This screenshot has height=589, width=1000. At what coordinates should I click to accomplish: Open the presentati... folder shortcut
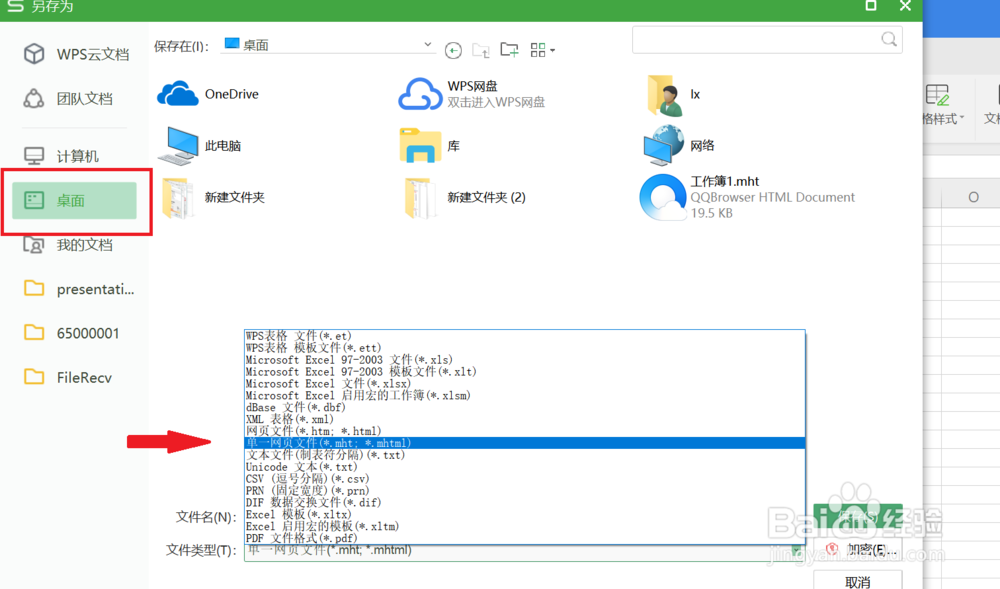[78, 289]
